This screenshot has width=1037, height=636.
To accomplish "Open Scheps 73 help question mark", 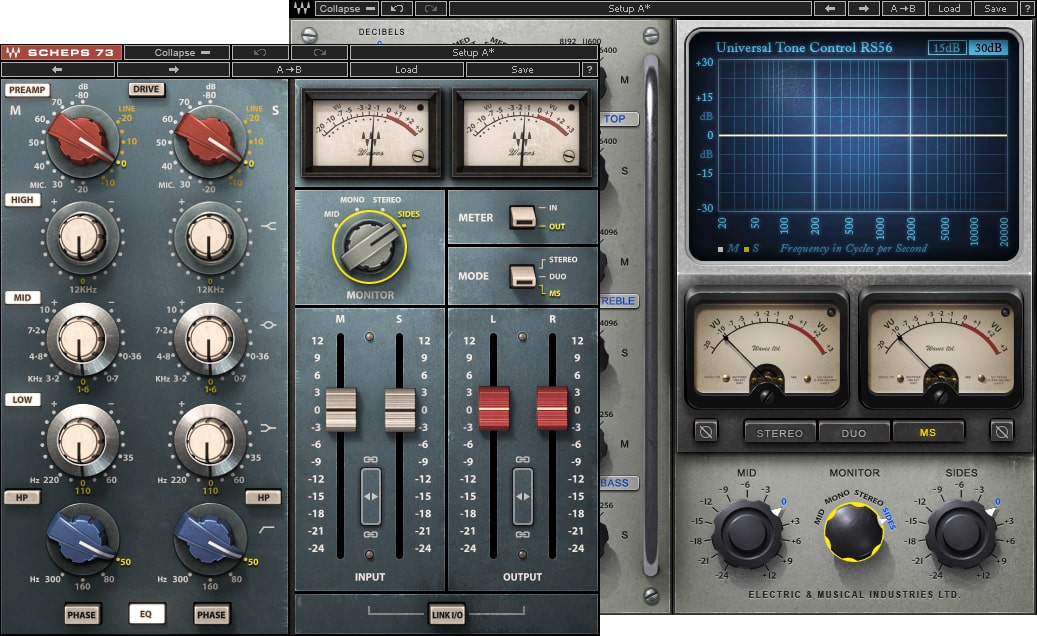I will [589, 69].
